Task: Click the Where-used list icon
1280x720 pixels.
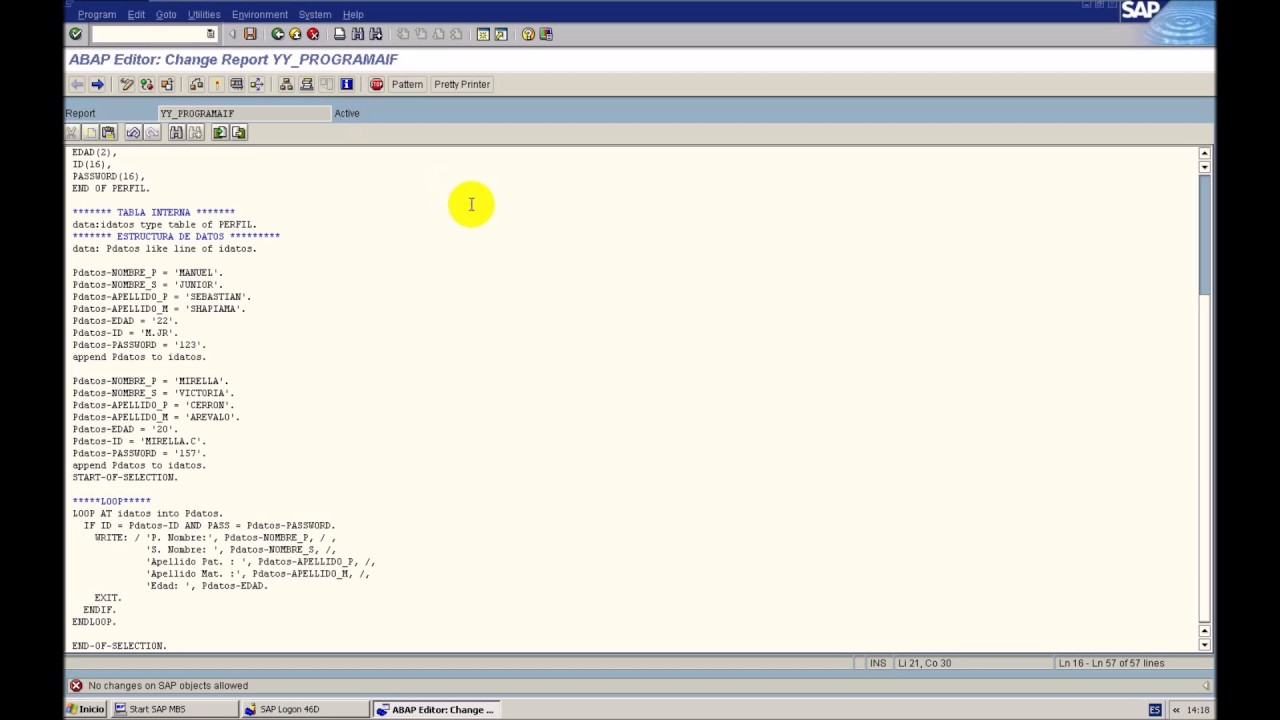Action: click(256, 84)
